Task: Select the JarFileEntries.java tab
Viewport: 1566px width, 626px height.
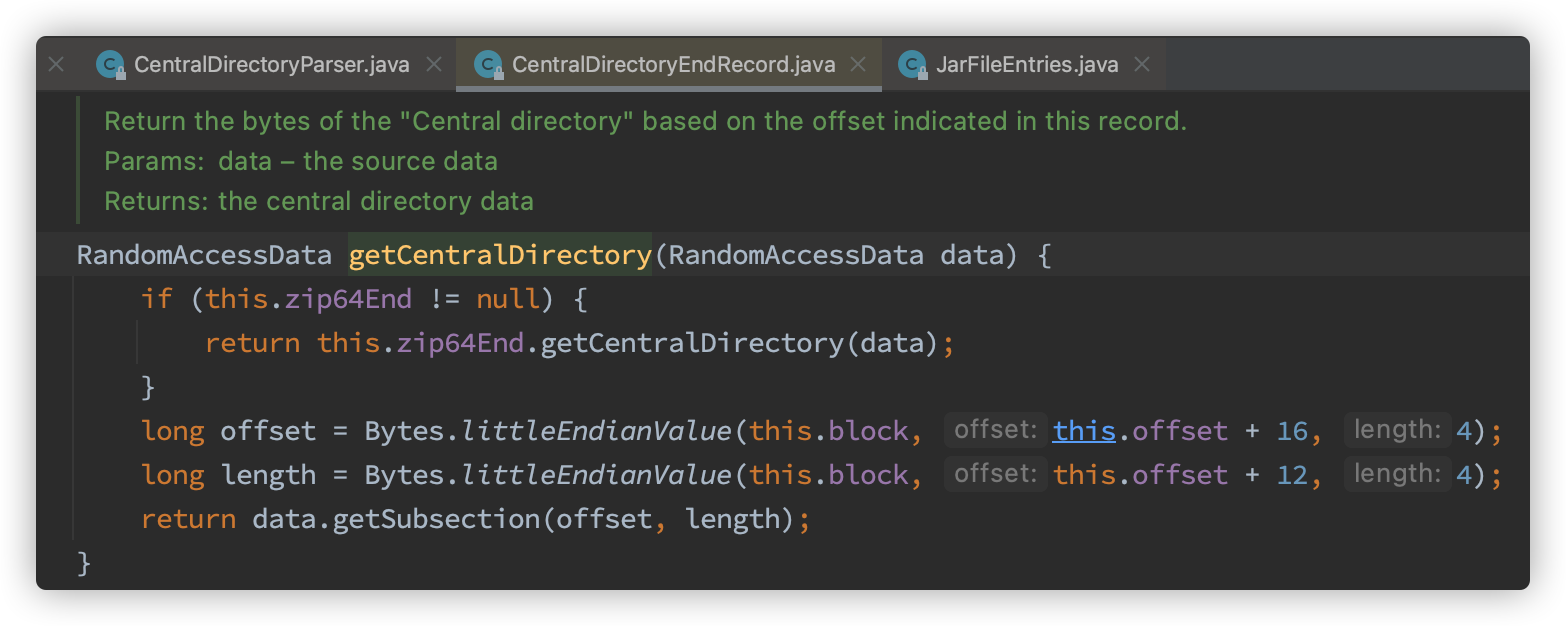Action: coord(1030,64)
